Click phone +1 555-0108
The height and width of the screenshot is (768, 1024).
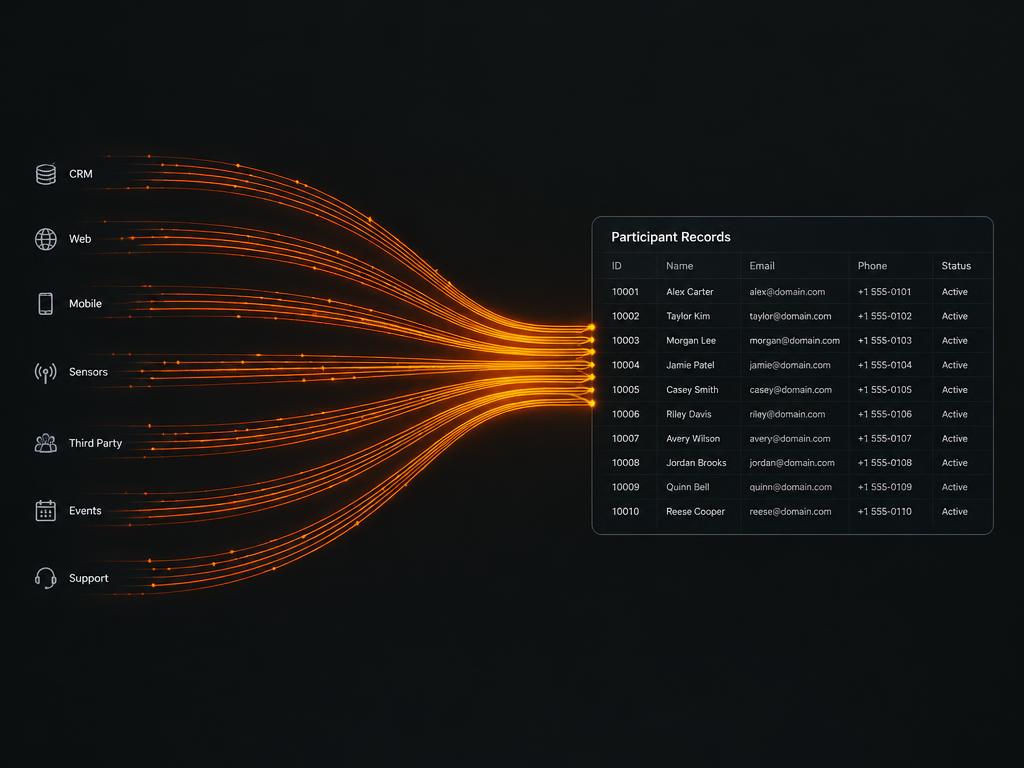click(x=884, y=463)
